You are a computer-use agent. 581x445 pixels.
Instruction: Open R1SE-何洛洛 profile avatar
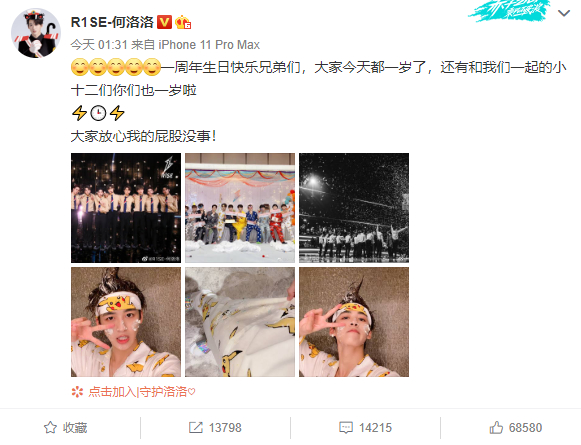coord(36,33)
